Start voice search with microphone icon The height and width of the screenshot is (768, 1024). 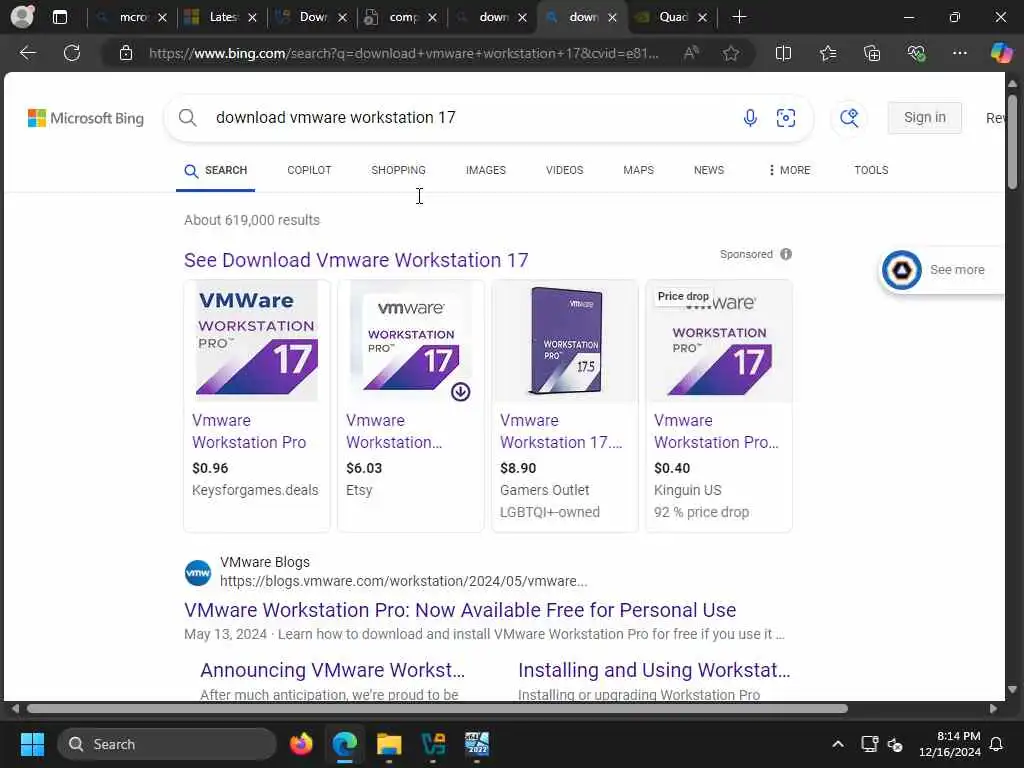(750, 118)
